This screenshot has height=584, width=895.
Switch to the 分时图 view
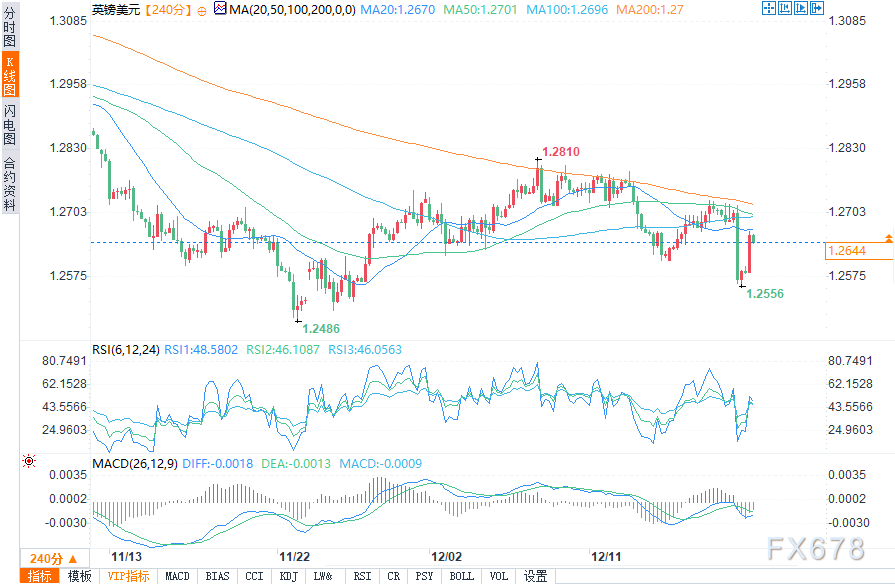[x=10, y=26]
